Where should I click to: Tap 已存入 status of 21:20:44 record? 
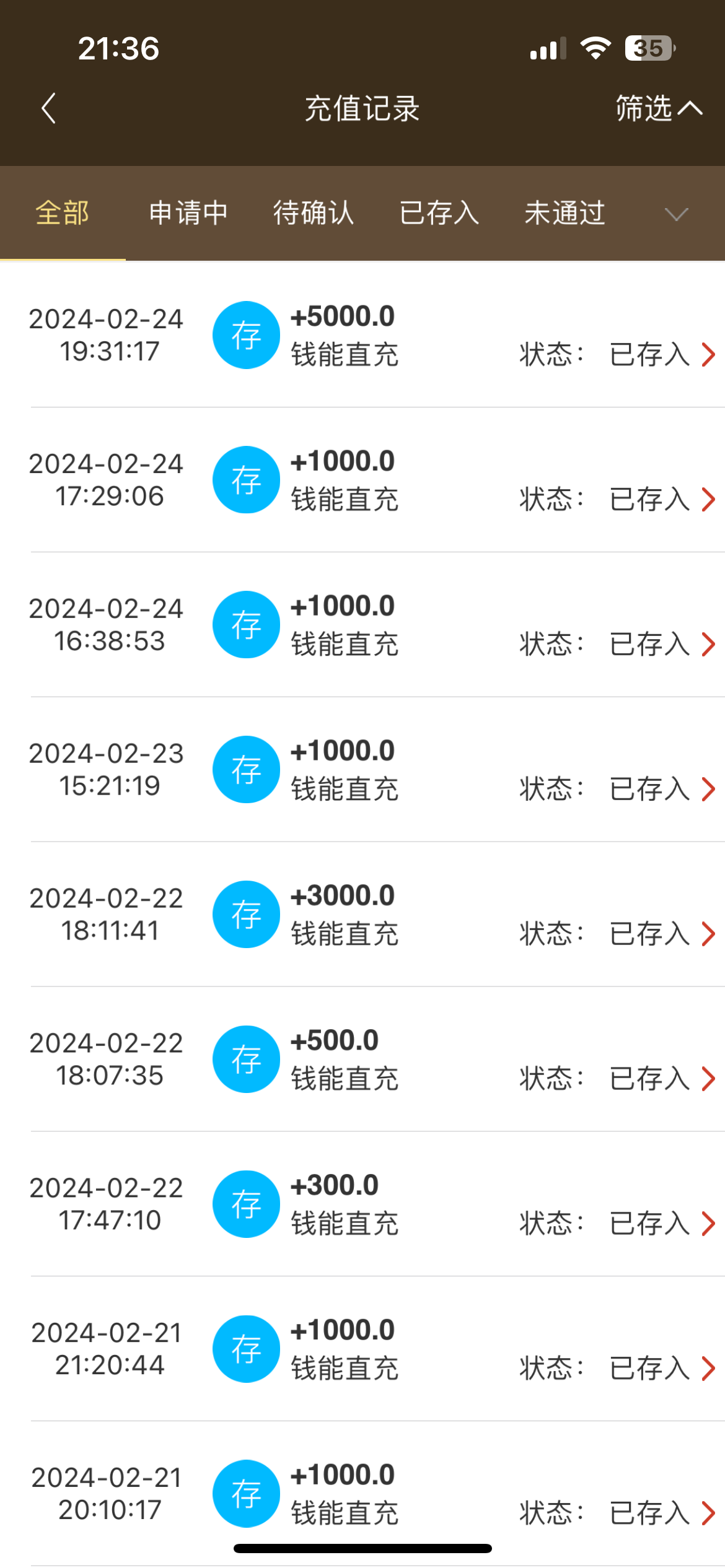click(x=649, y=1368)
